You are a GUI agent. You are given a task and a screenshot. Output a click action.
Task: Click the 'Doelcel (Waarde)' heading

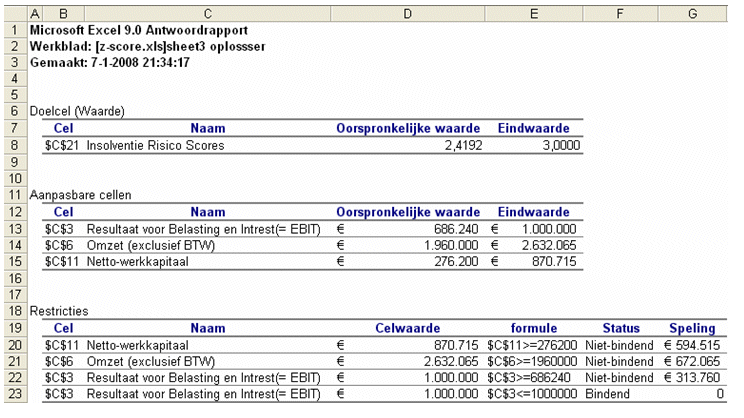click(77, 111)
